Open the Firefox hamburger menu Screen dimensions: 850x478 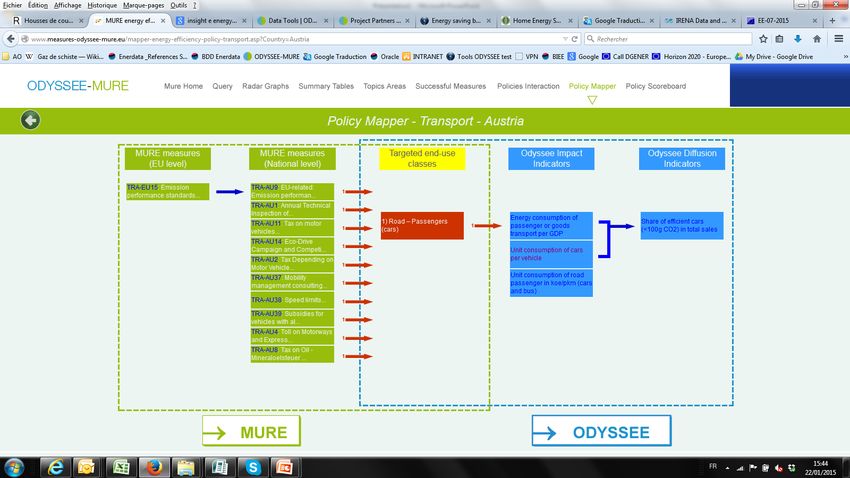839,39
